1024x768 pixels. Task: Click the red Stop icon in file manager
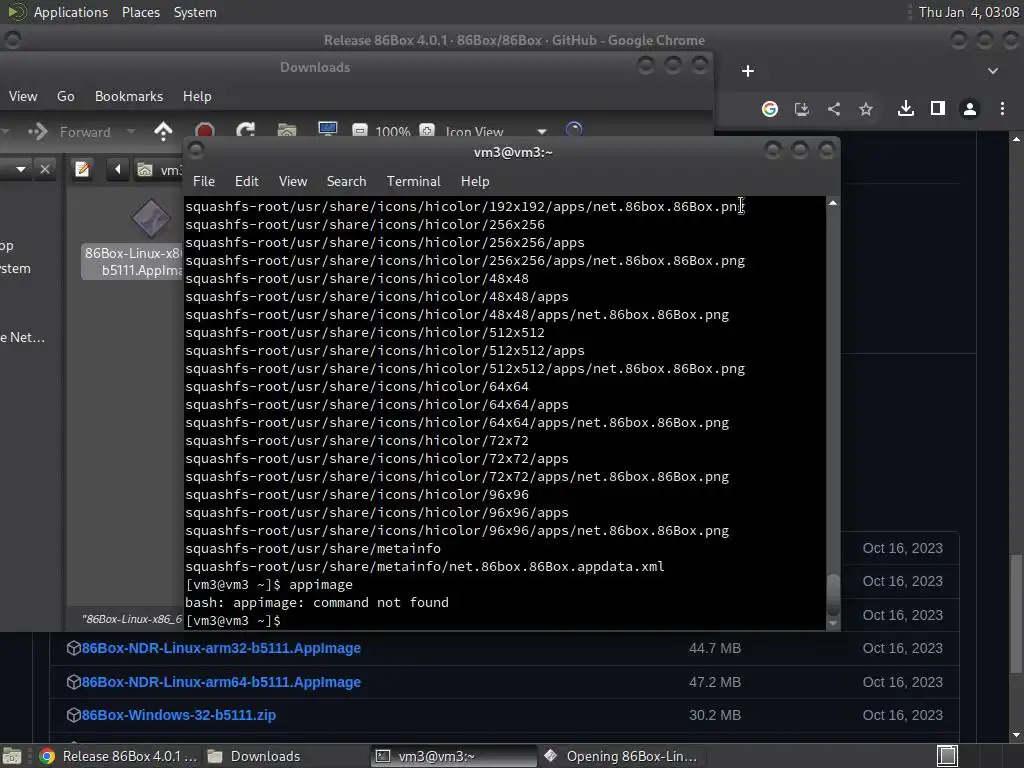click(x=204, y=131)
